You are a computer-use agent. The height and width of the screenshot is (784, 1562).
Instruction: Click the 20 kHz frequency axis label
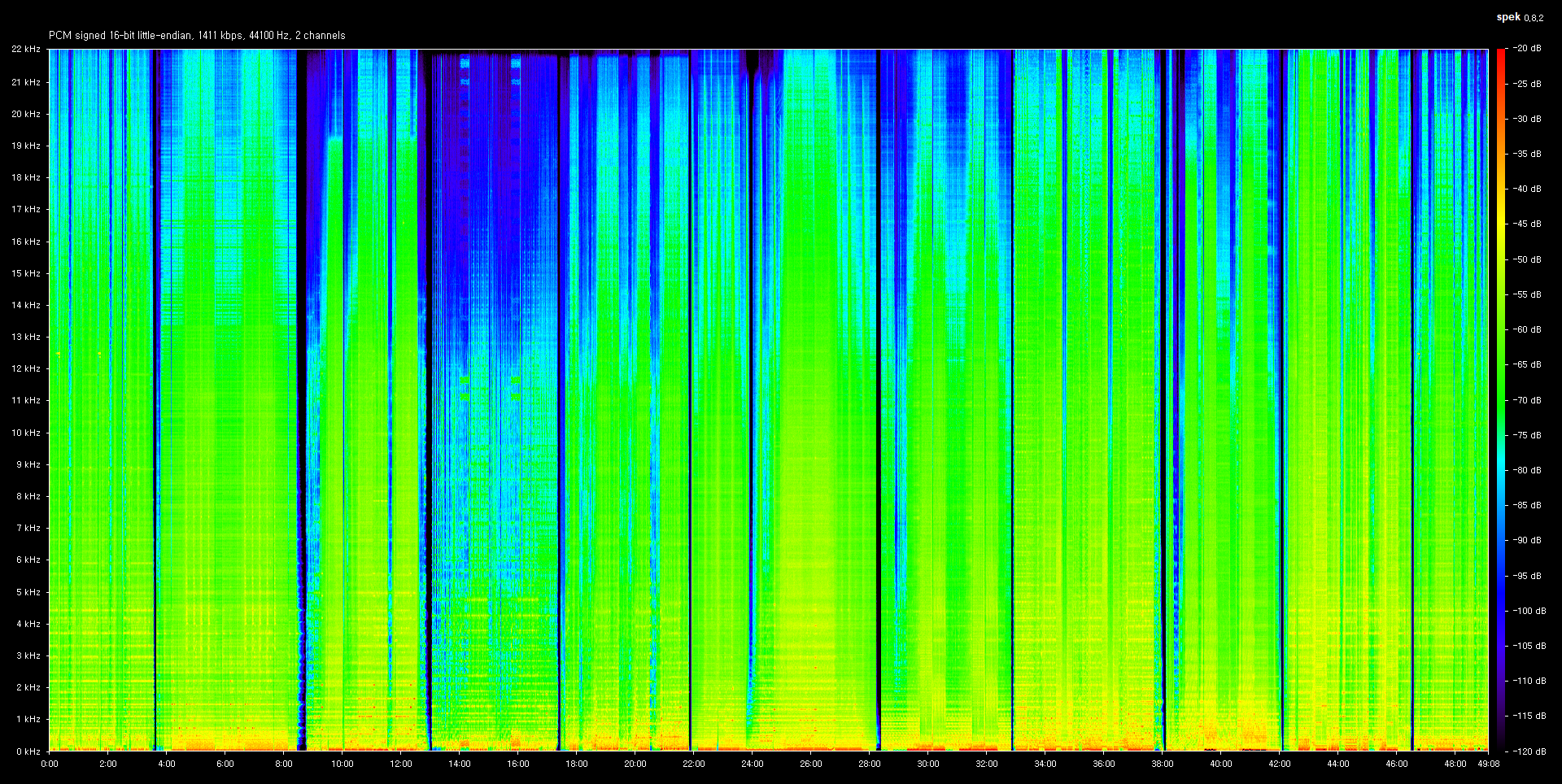click(25, 114)
